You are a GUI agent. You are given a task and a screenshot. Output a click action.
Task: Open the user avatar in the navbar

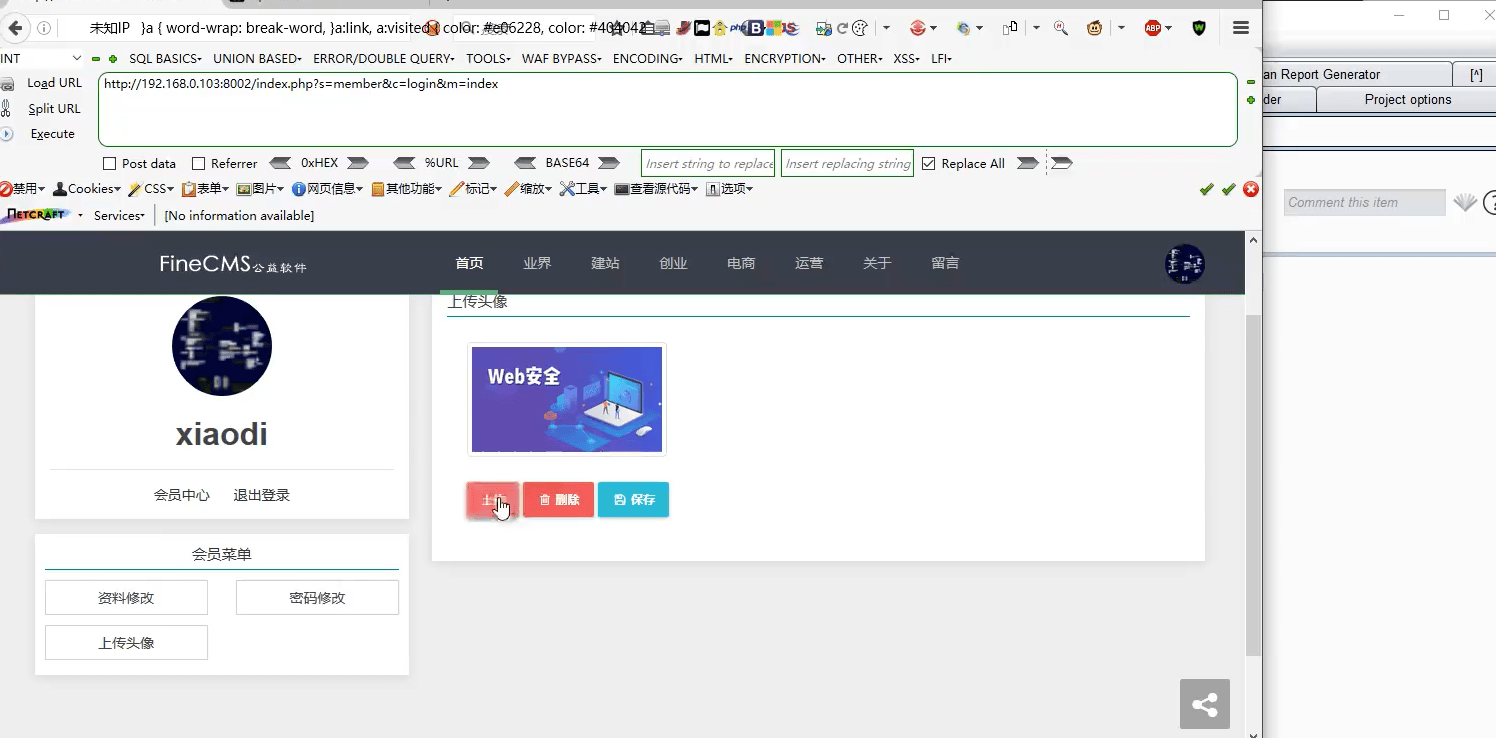coord(1185,264)
